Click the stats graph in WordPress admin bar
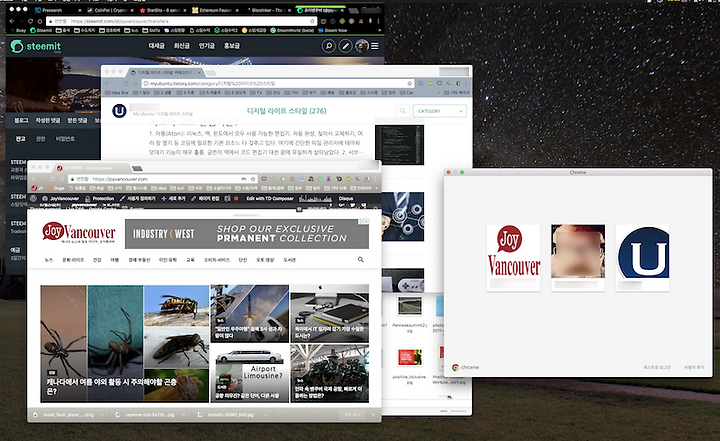This screenshot has height=441, width=720. [x=315, y=198]
